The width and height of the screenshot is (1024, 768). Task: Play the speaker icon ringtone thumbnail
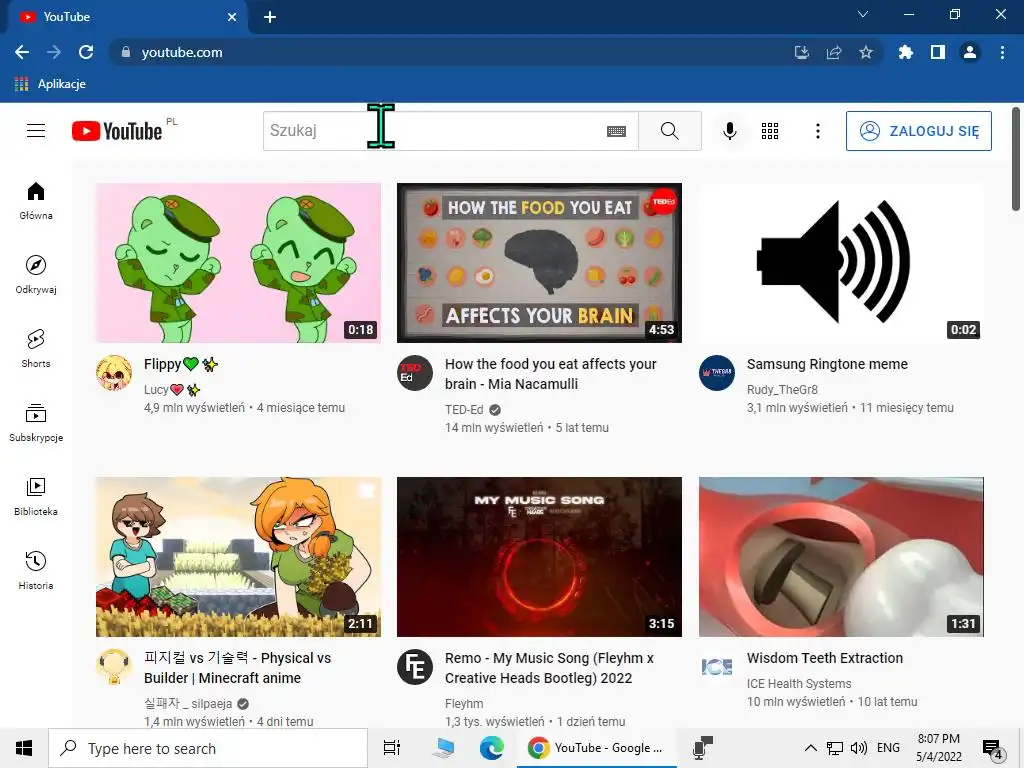point(841,263)
